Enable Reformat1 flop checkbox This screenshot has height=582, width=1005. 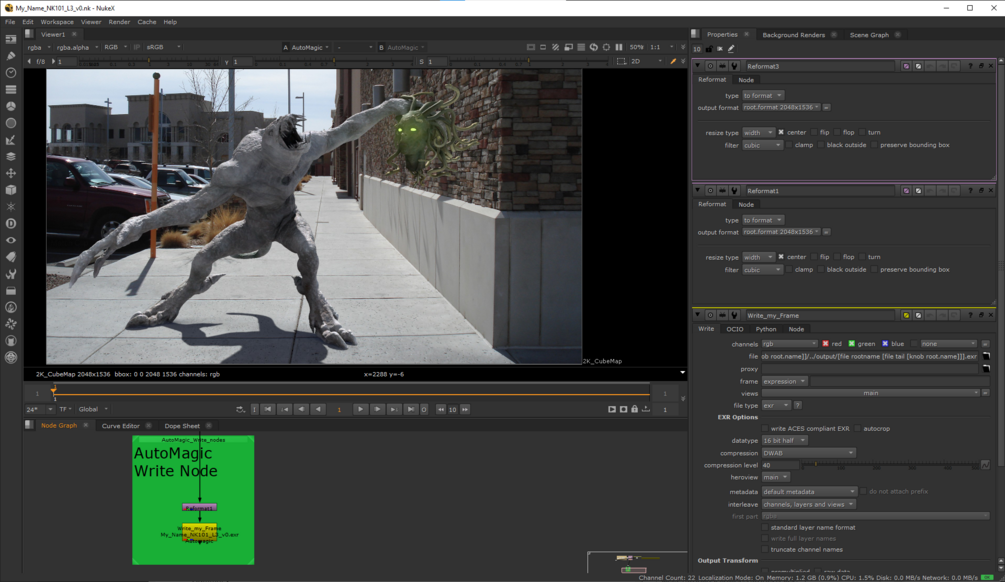[x=837, y=256]
